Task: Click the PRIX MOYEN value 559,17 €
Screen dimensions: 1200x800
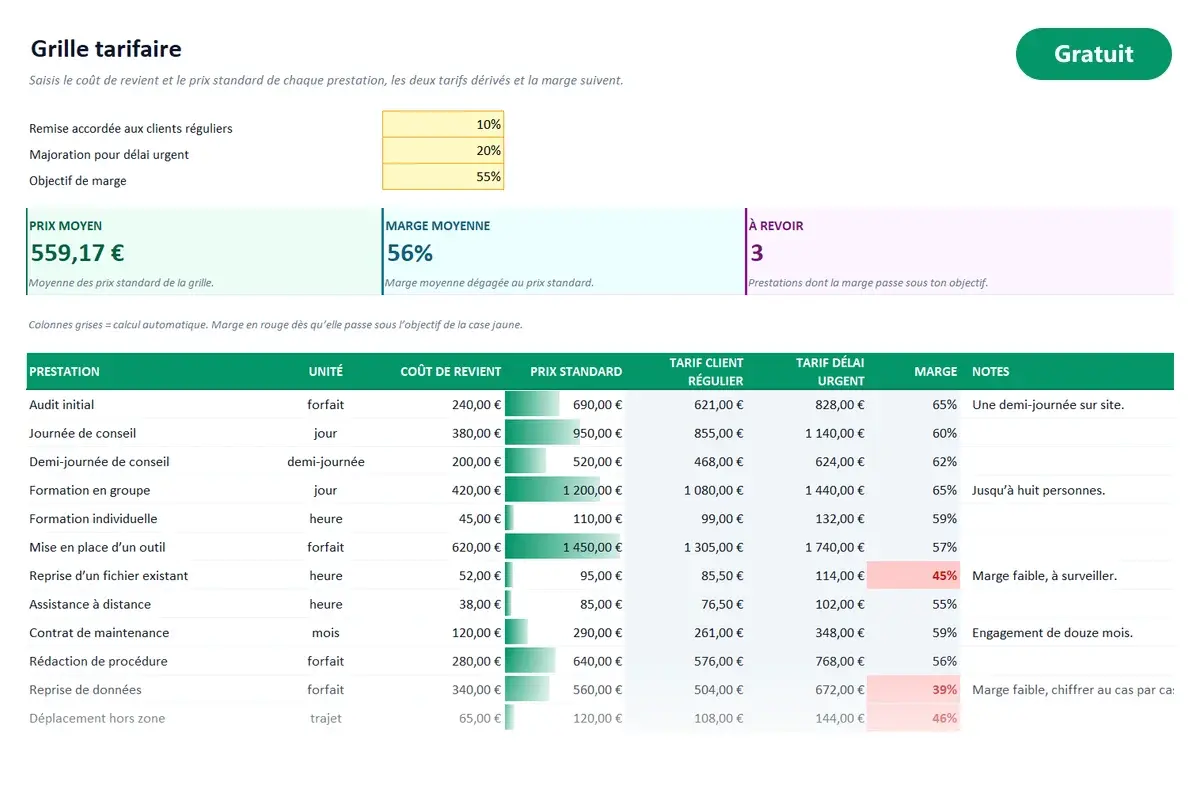Action: coord(77,253)
